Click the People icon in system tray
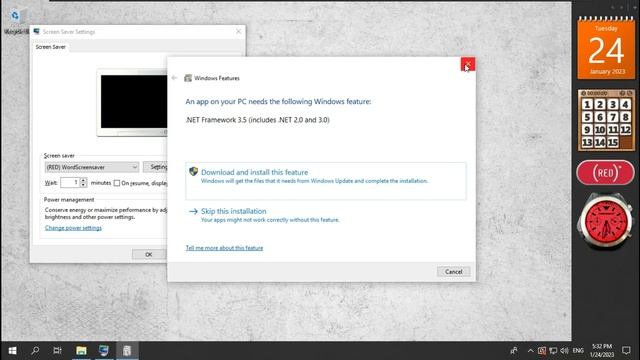The height and width of the screenshot is (360, 640). point(514,351)
